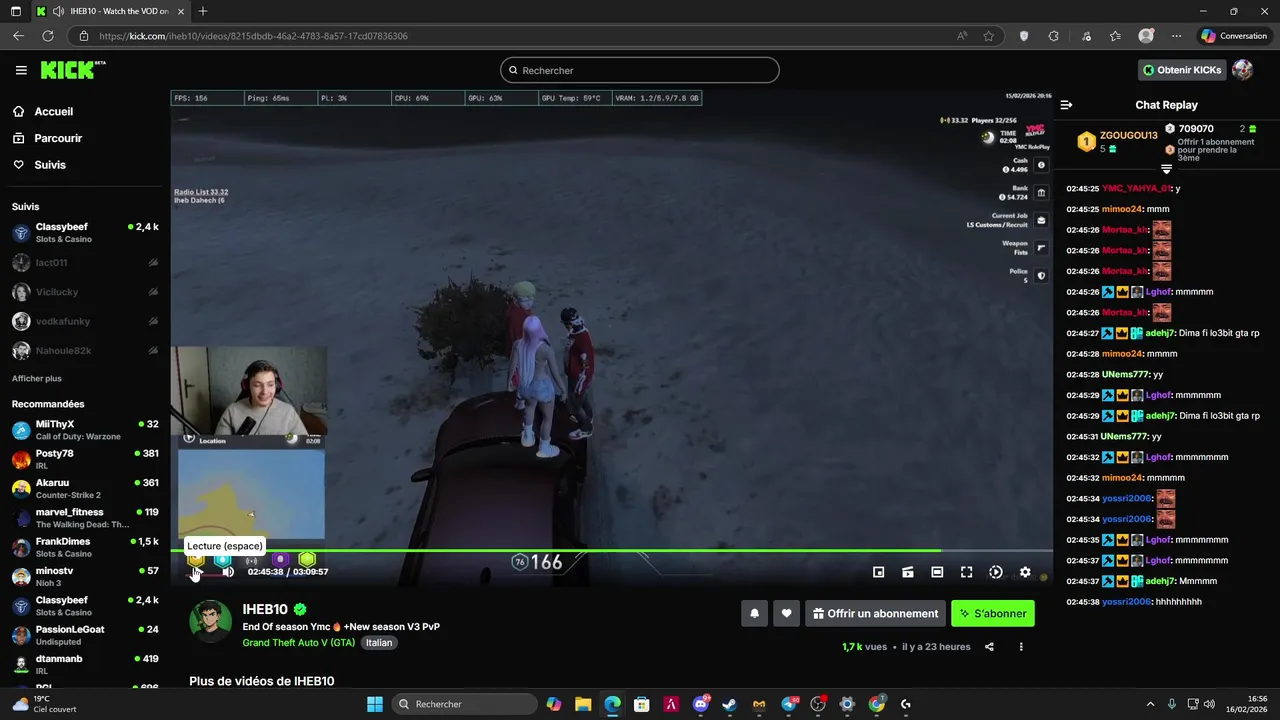
Task: Open the video's three-dot options menu
Action: point(1021,647)
